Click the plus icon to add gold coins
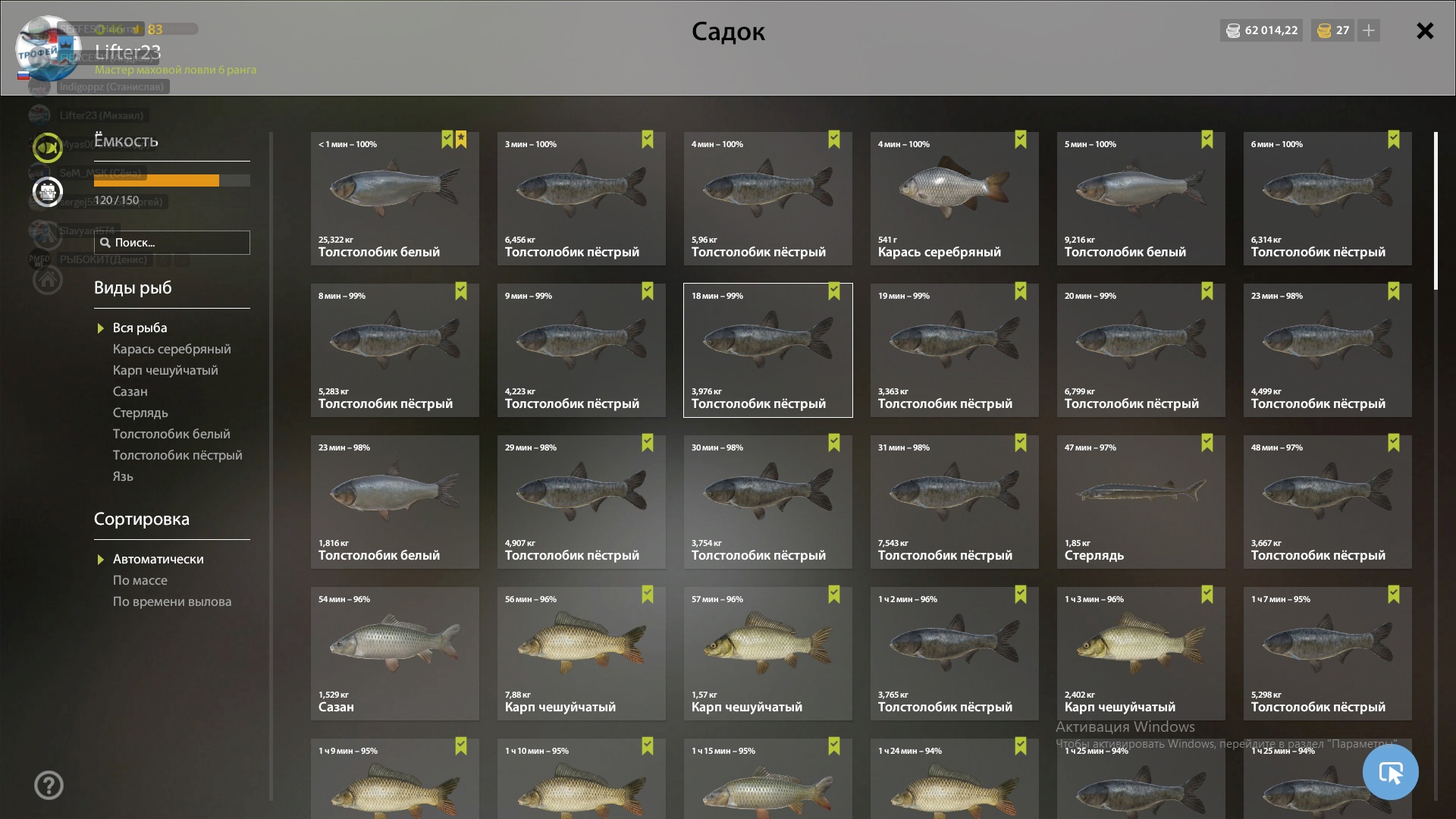The width and height of the screenshot is (1456, 819). (1369, 30)
